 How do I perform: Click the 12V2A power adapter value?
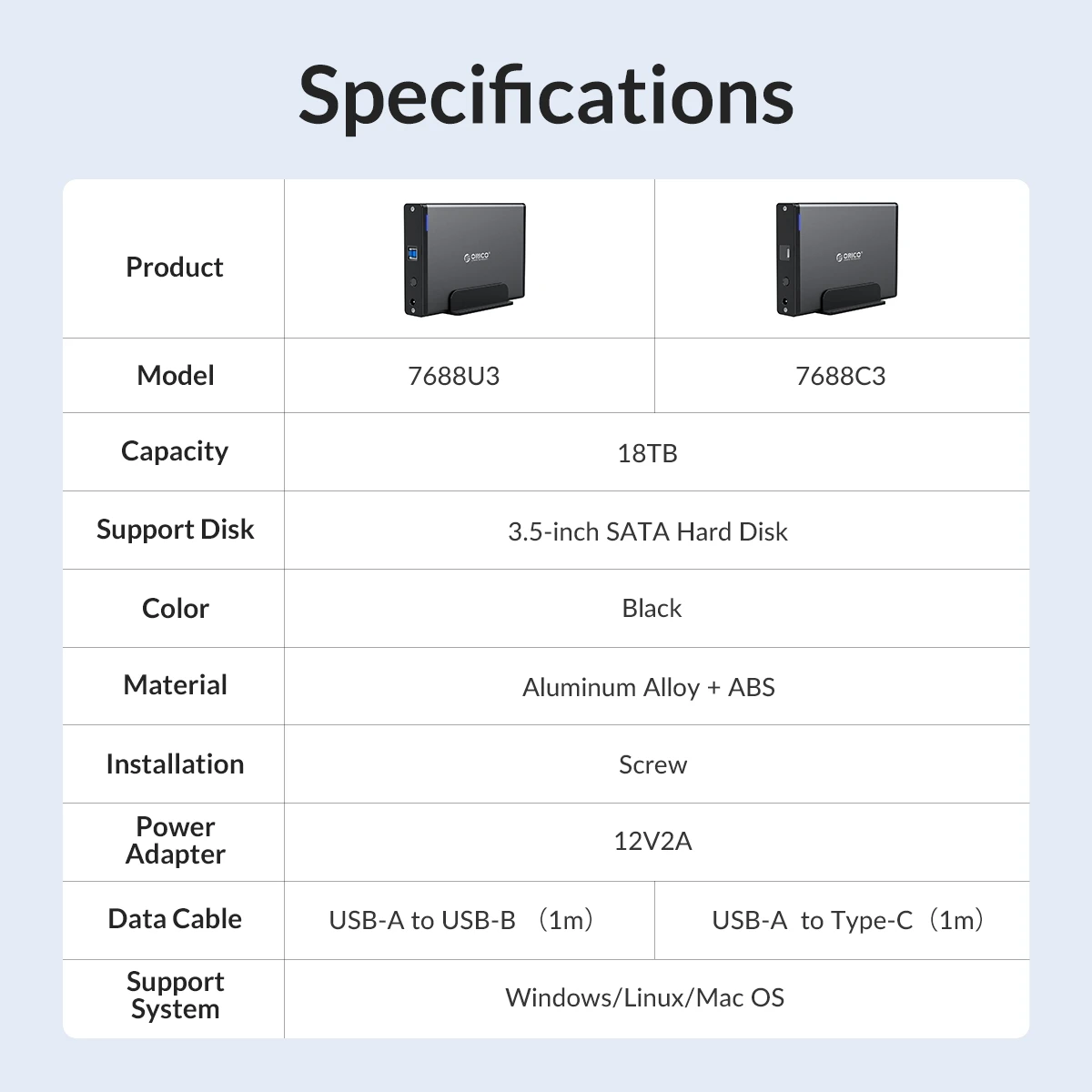(652, 841)
